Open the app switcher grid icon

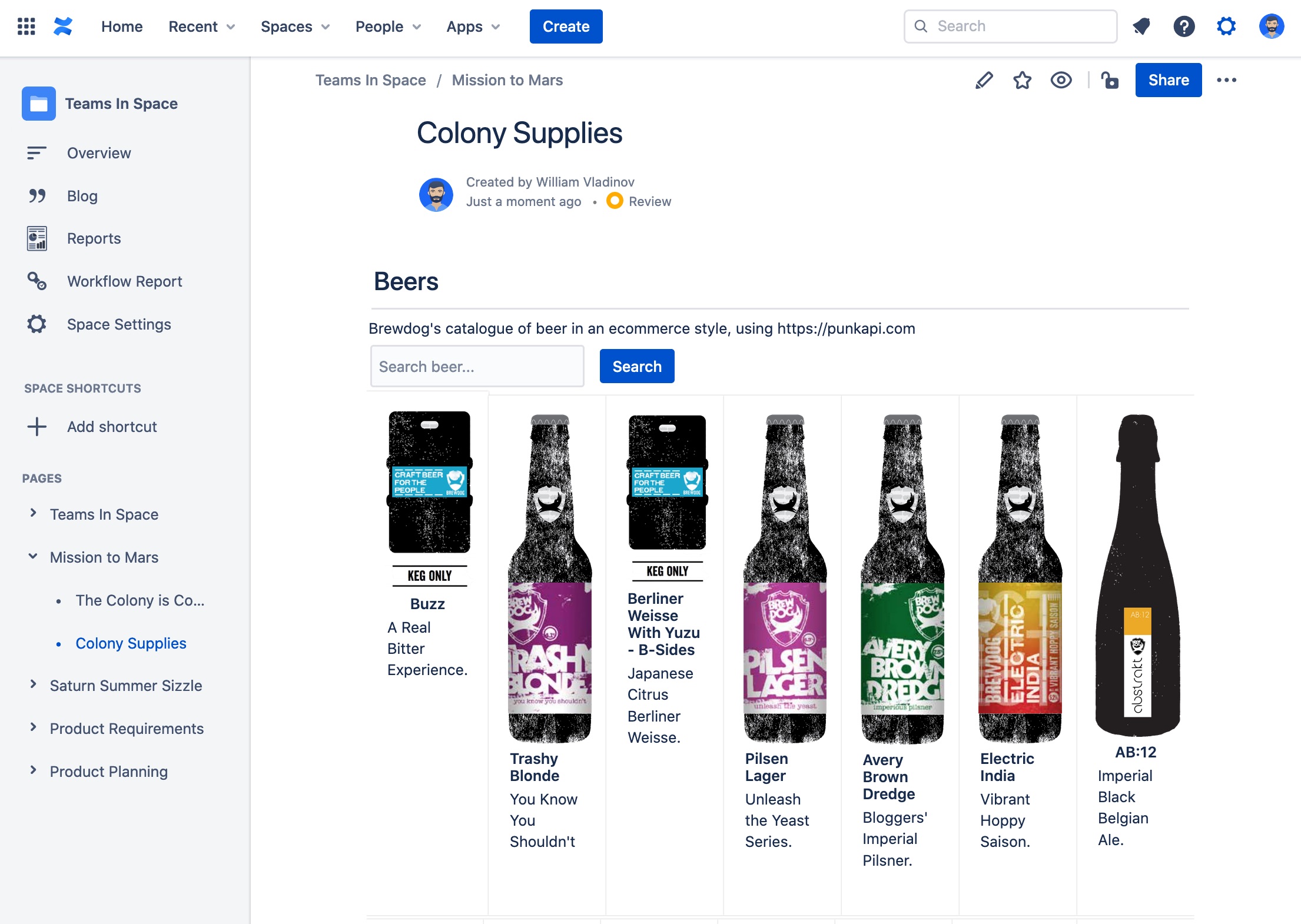pos(26,26)
